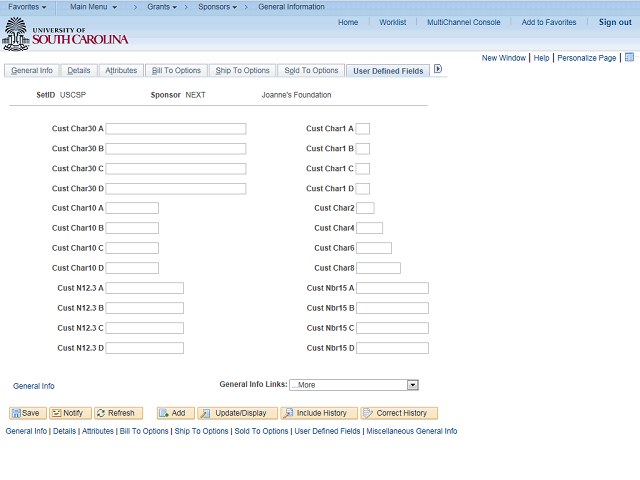Switch to the Sold To Options tab
This screenshot has width=640, height=480.
(x=311, y=71)
